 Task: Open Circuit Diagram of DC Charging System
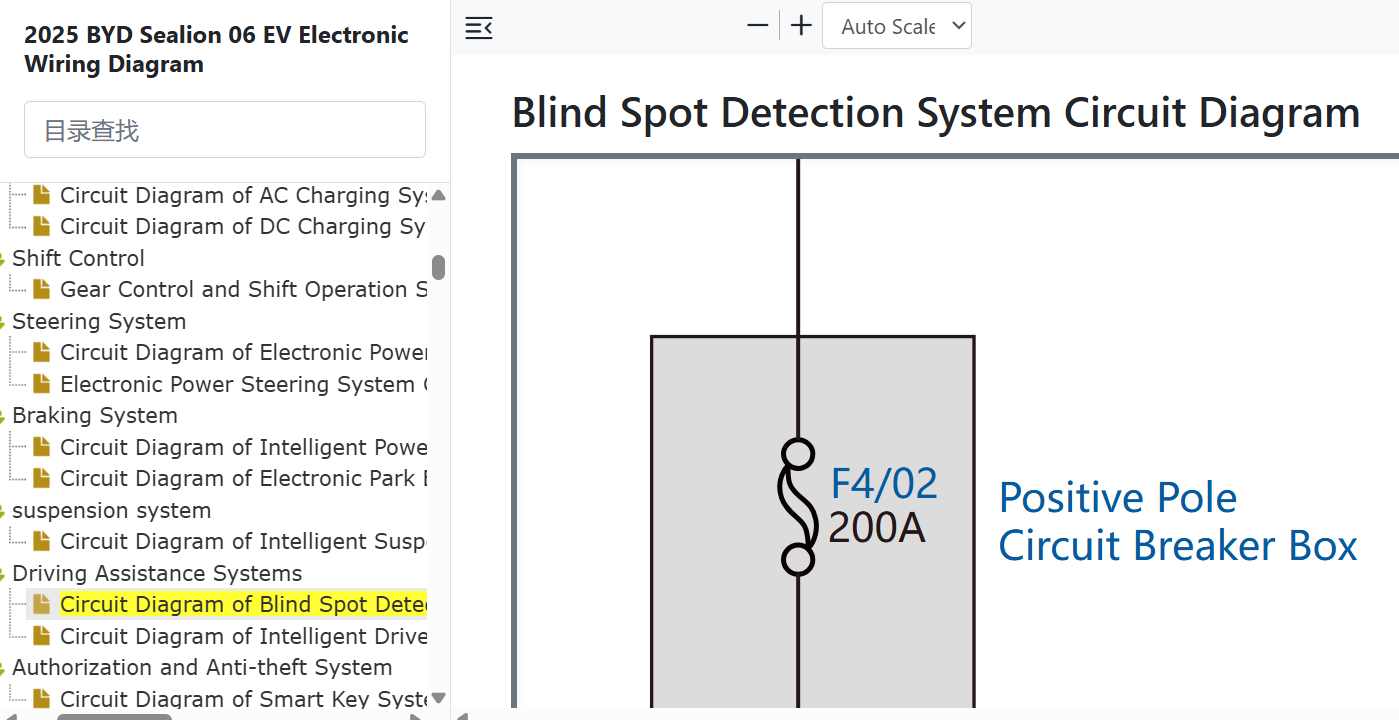click(243, 226)
